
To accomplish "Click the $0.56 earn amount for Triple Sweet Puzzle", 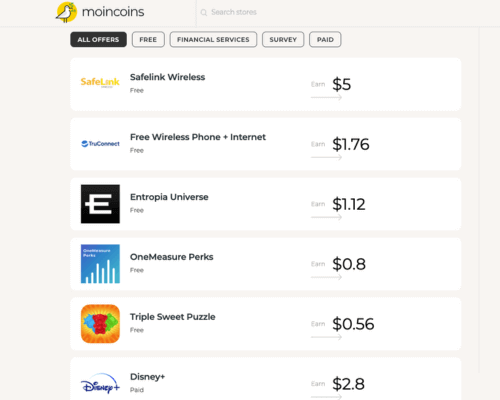I will pyautogui.click(x=353, y=324).
